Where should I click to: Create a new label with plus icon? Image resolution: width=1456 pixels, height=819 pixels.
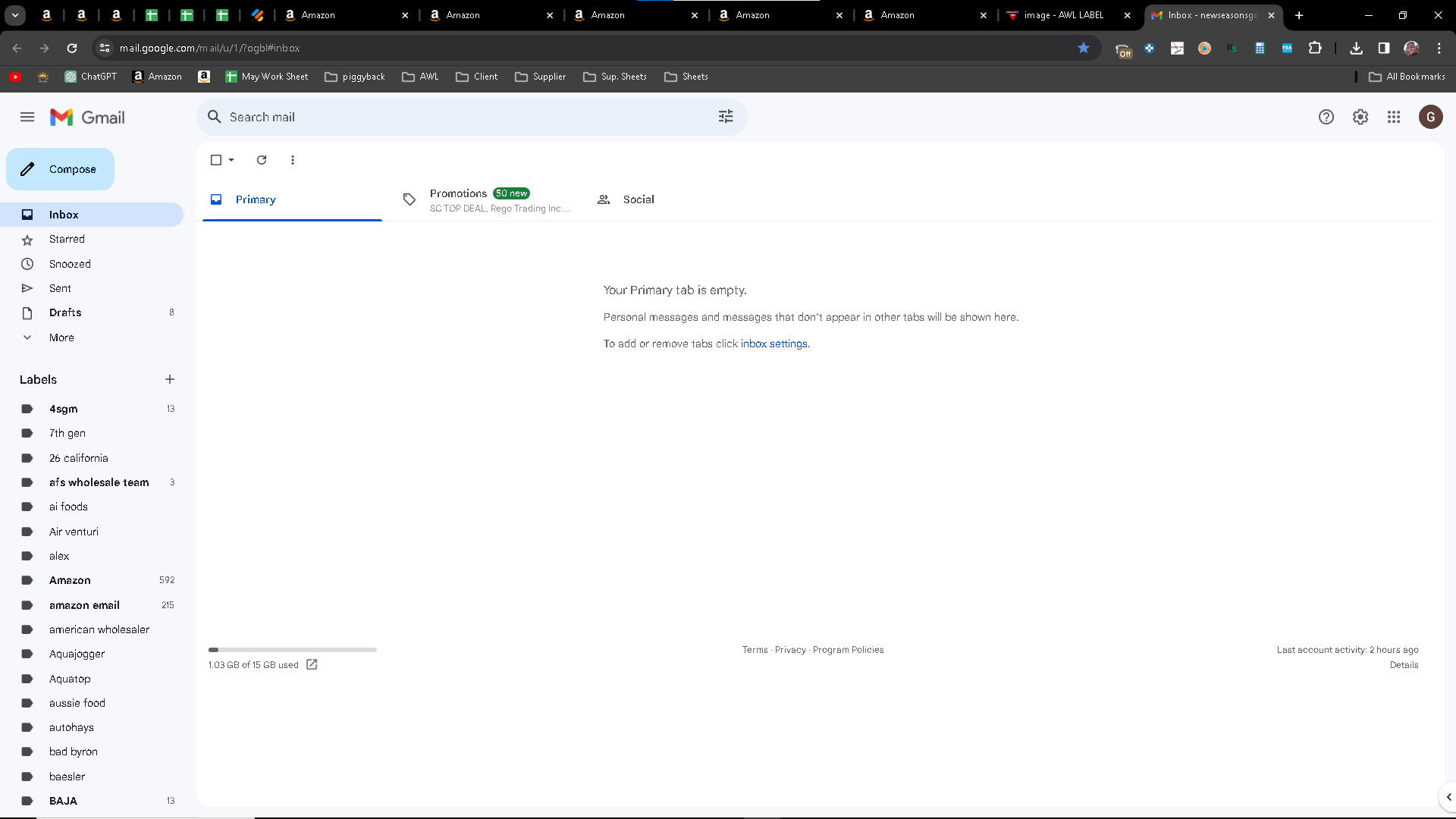point(170,379)
